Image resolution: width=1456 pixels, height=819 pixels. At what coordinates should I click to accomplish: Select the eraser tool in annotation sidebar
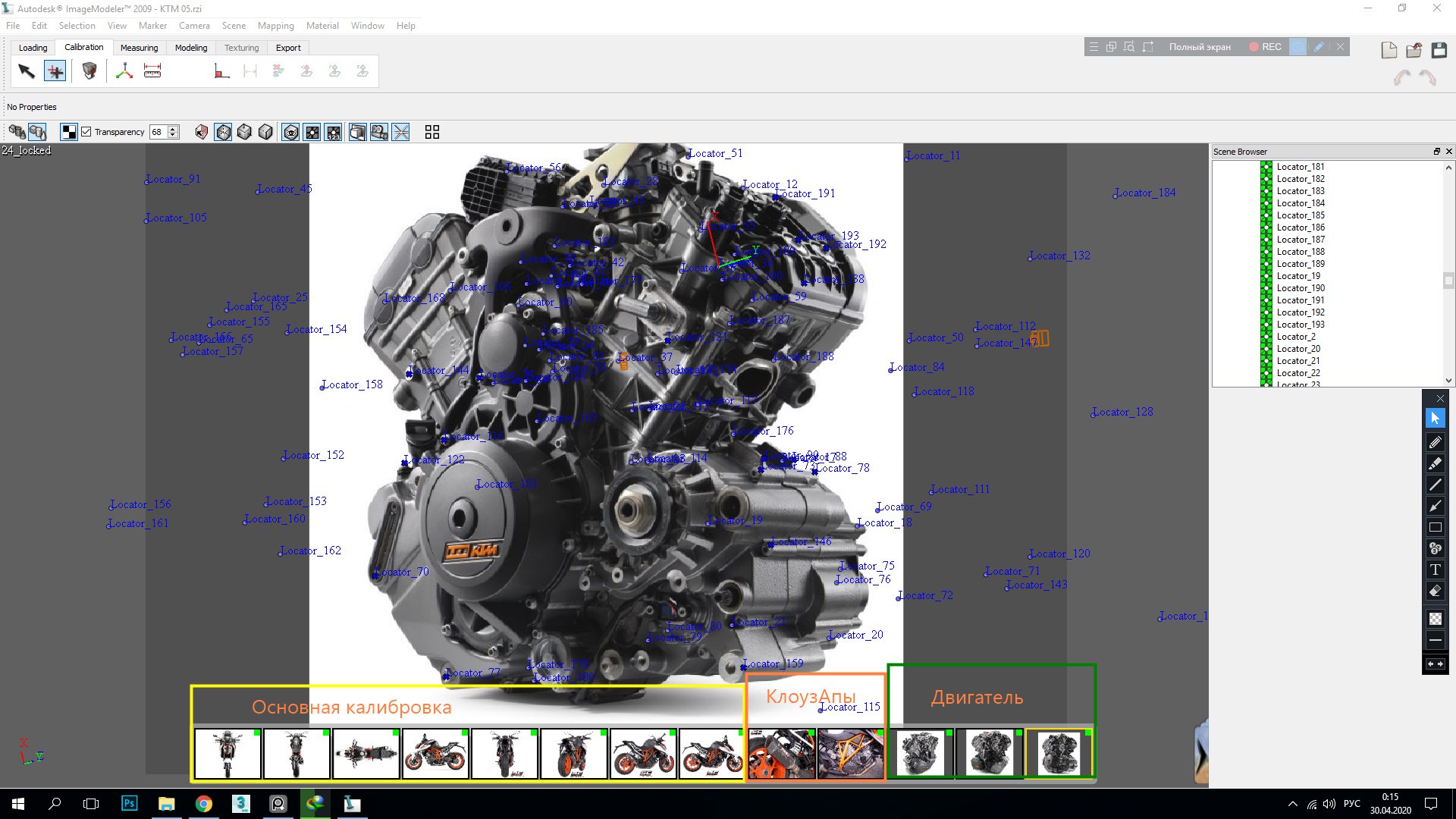click(1435, 591)
